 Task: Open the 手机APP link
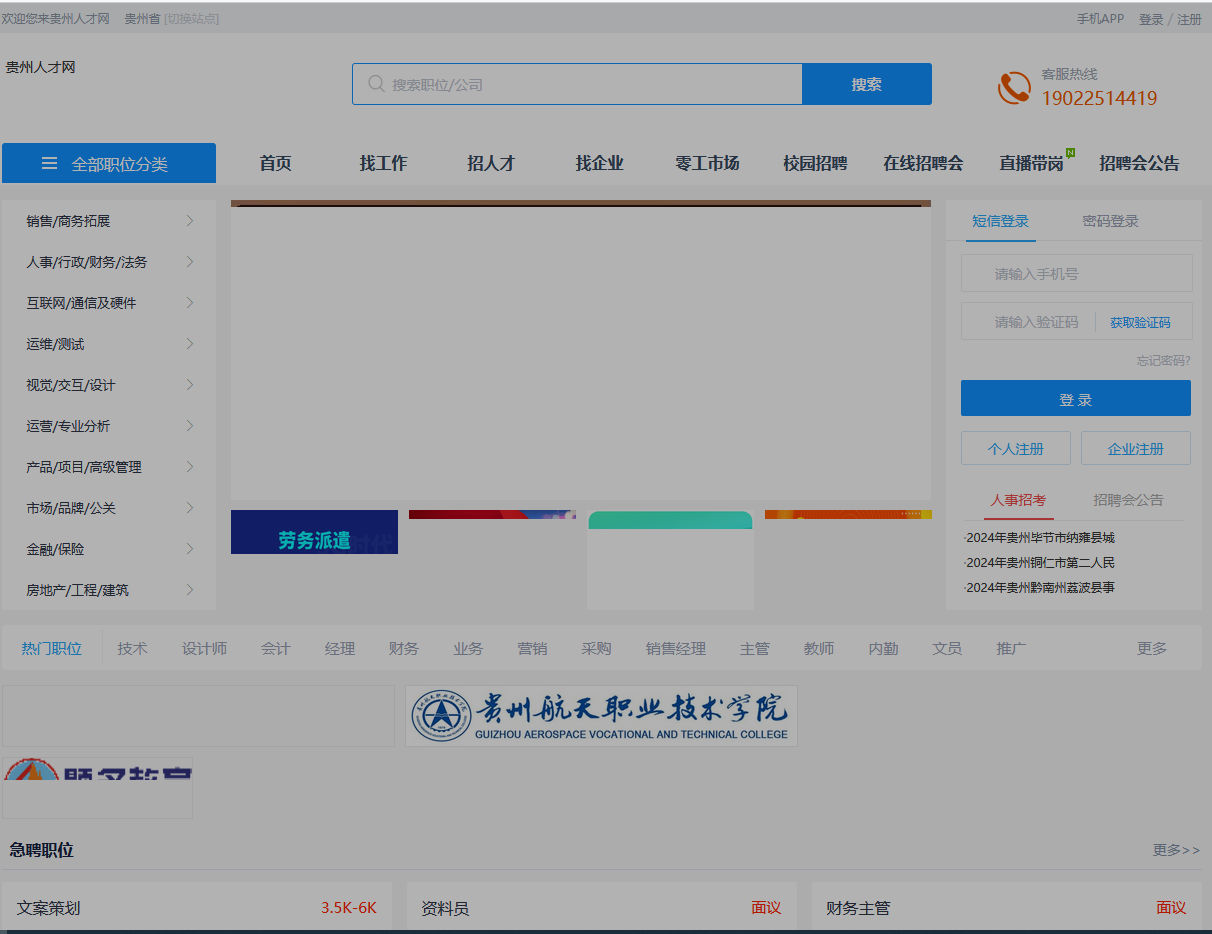(1100, 18)
